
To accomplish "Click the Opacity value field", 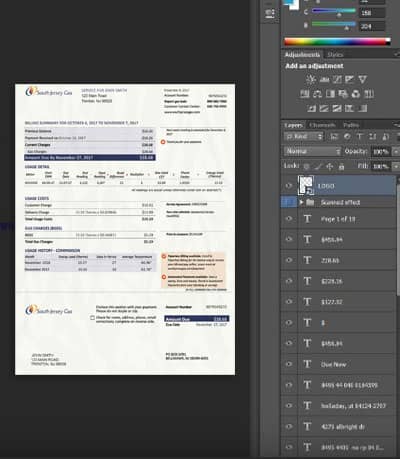I will tap(380, 152).
